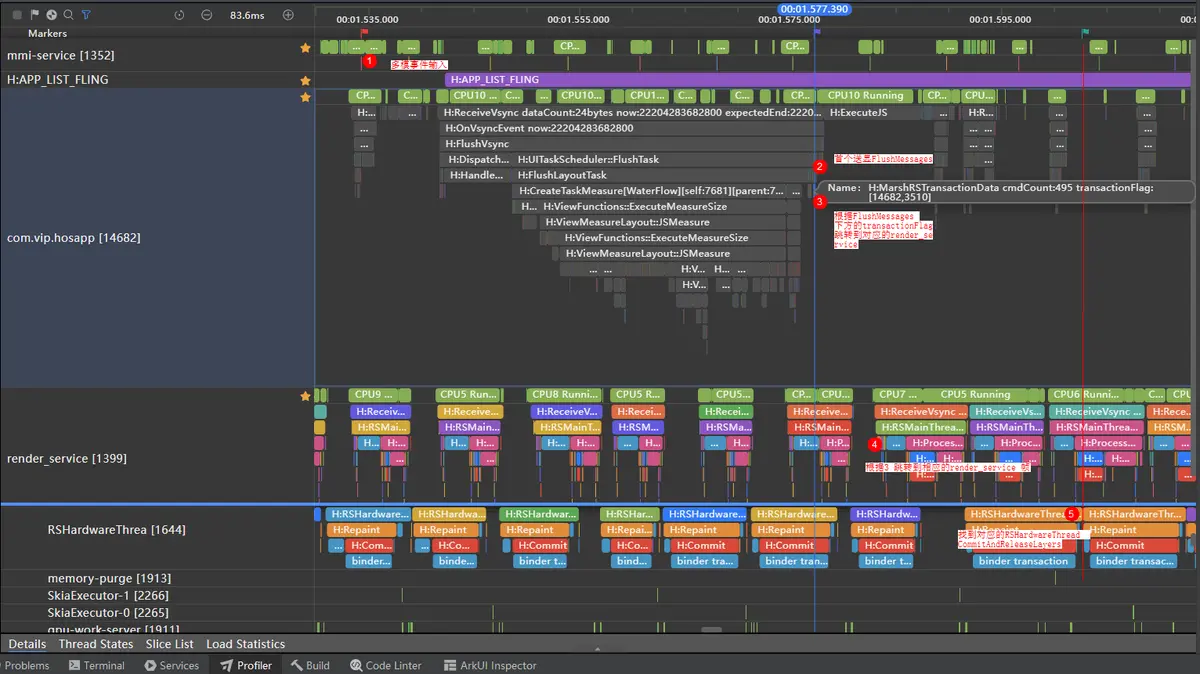1200x674 pixels.
Task: Select the render_service [1399] process row
Action: [x=157, y=458]
